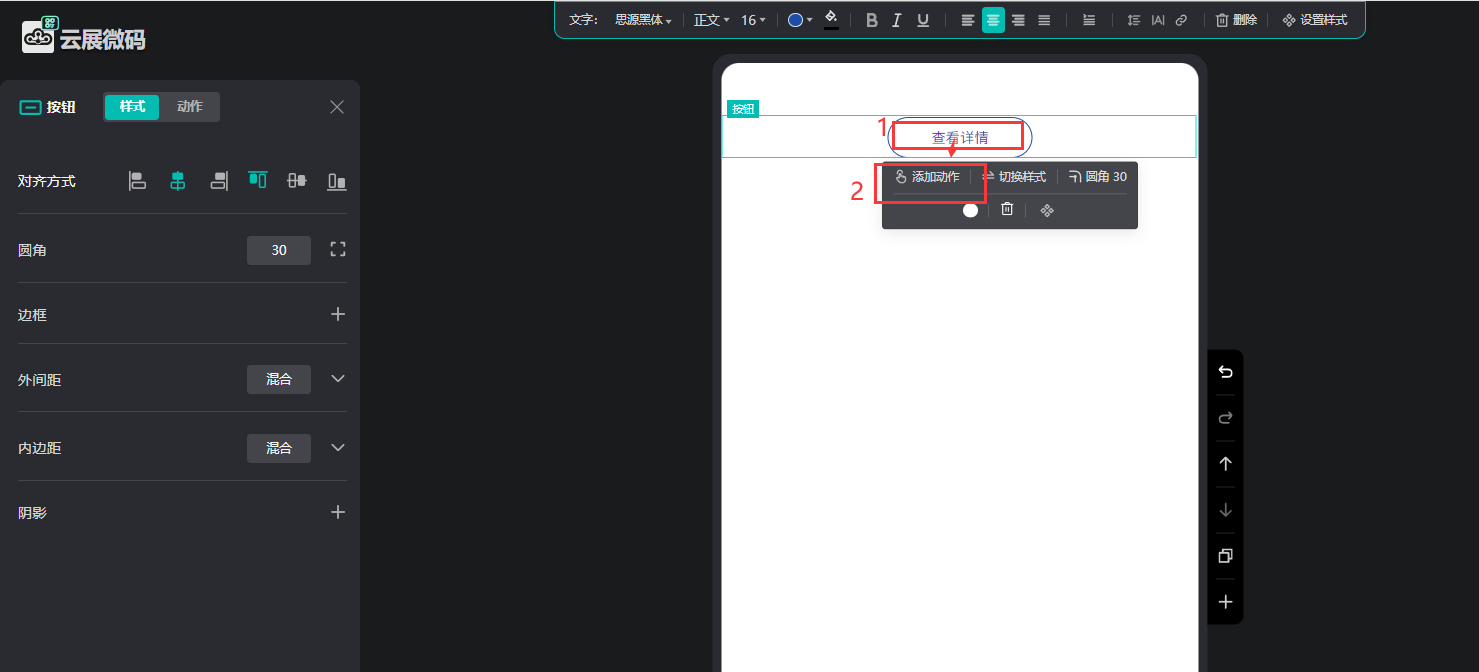Select the 样式 tab
The height and width of the screenshot is (672, 1479).
pyautogui.click(x=132, y=107)
